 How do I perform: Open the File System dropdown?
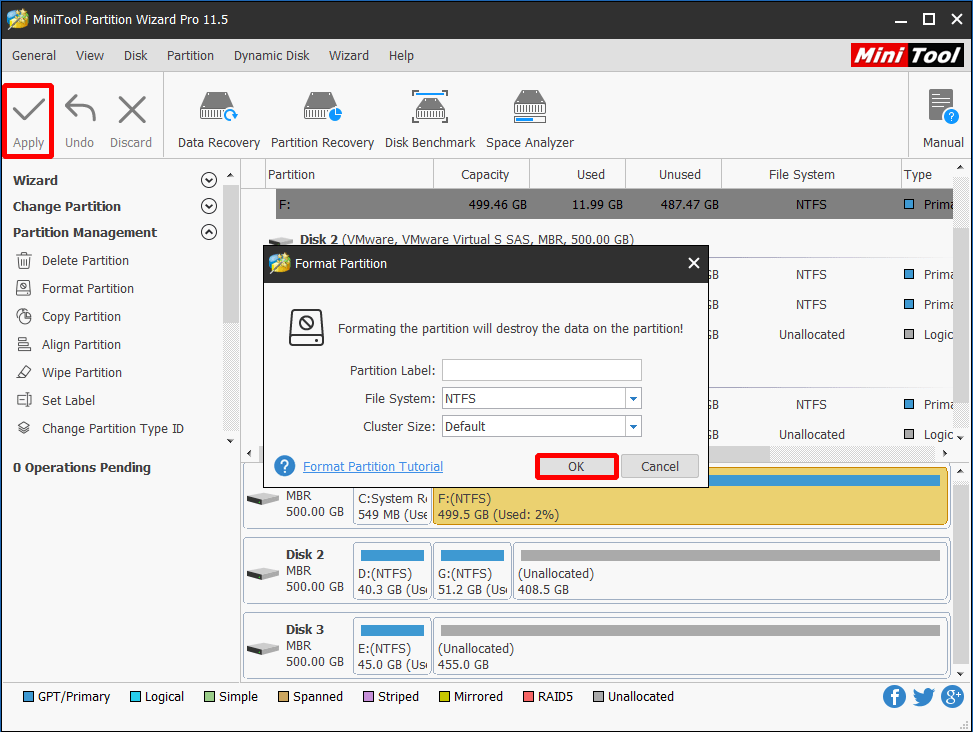pos(633,398)
